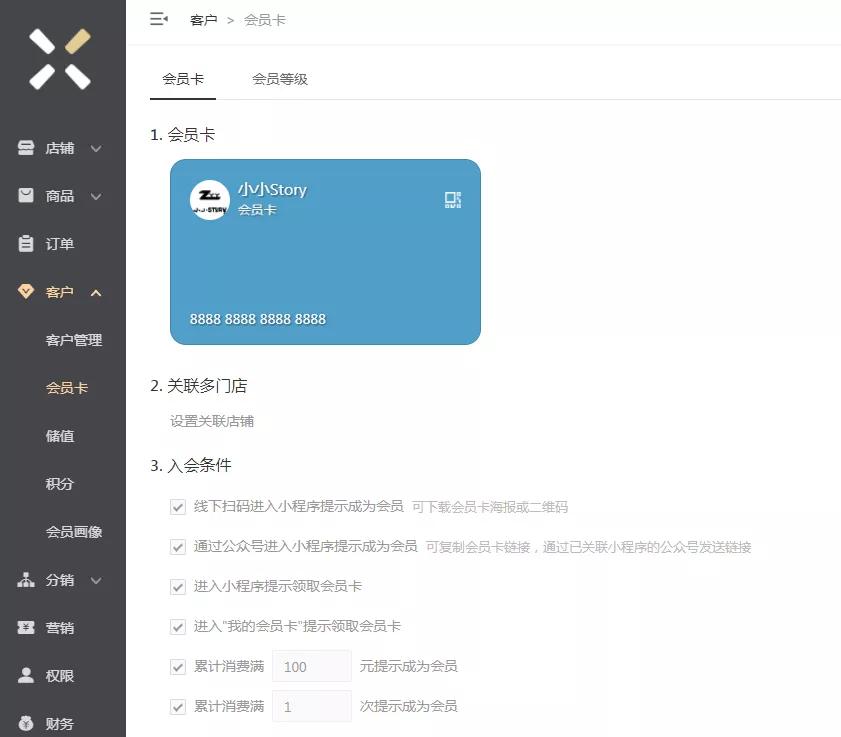Expand the 商品 sidebar menu chevron
841x737 pixels.
click(x=96, y=196)
